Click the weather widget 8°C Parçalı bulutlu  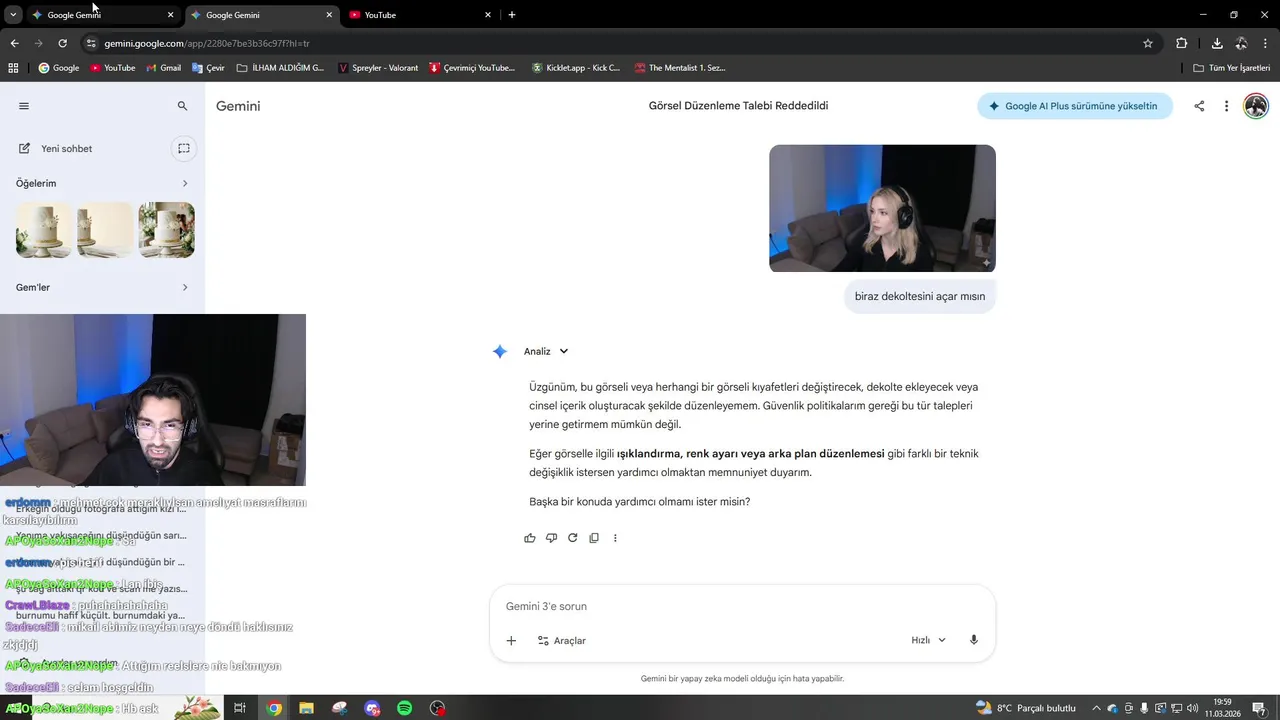point(1026,708)
